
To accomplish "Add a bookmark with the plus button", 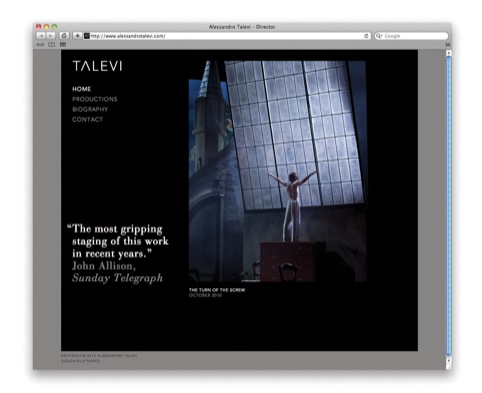I will coord(77,36).
